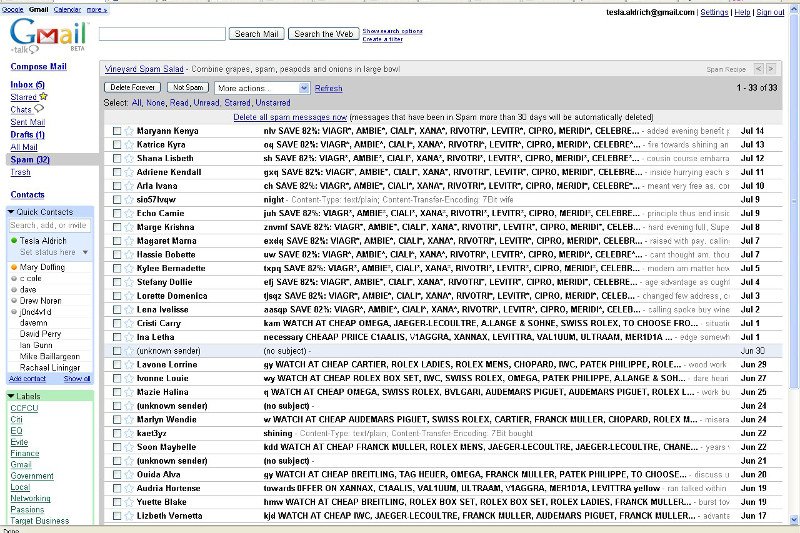This screenshot has width=800, height=533.
Task: Star the email from Yuette Blake
Action: [128, 501]
